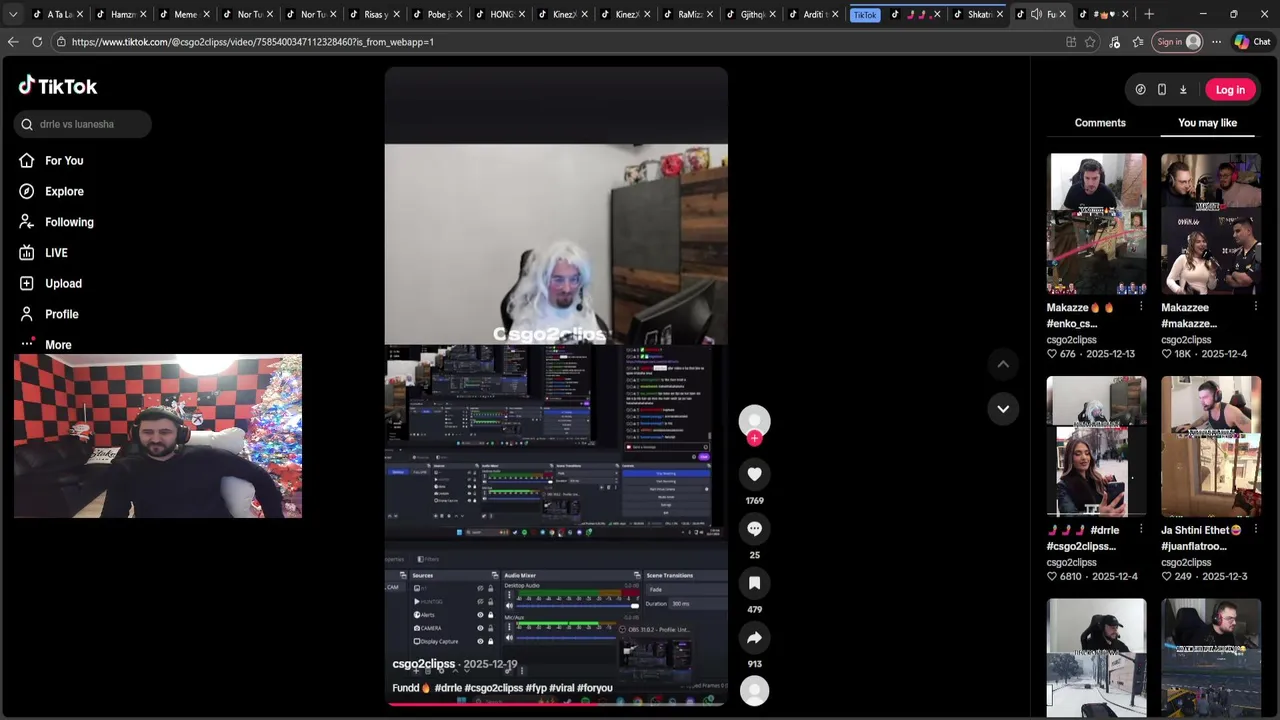Reload the page with refresh icon

point(37,42)
